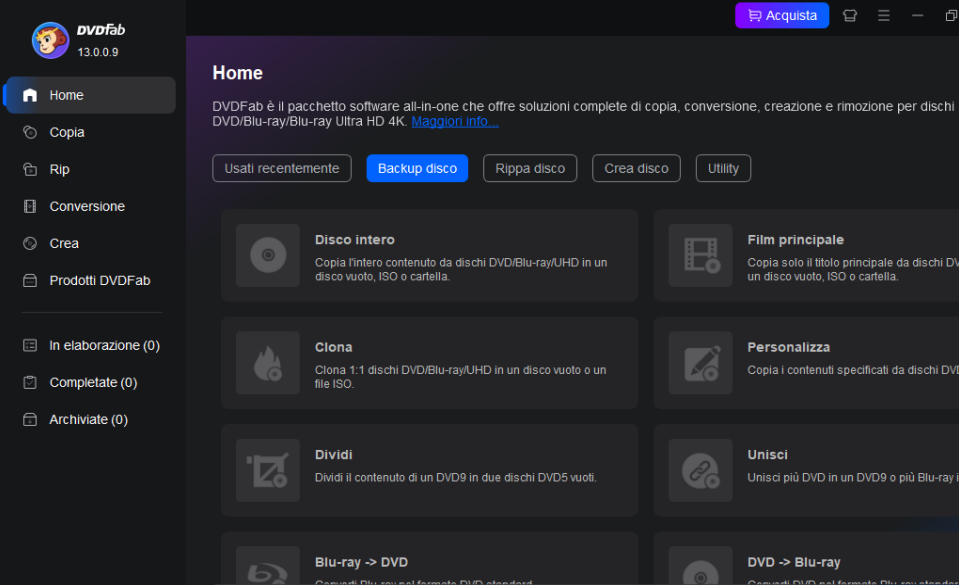This screenshot has height=585, width=959.
Task: Click the Film principale filmstrip icon
Action: coord(700,255)
